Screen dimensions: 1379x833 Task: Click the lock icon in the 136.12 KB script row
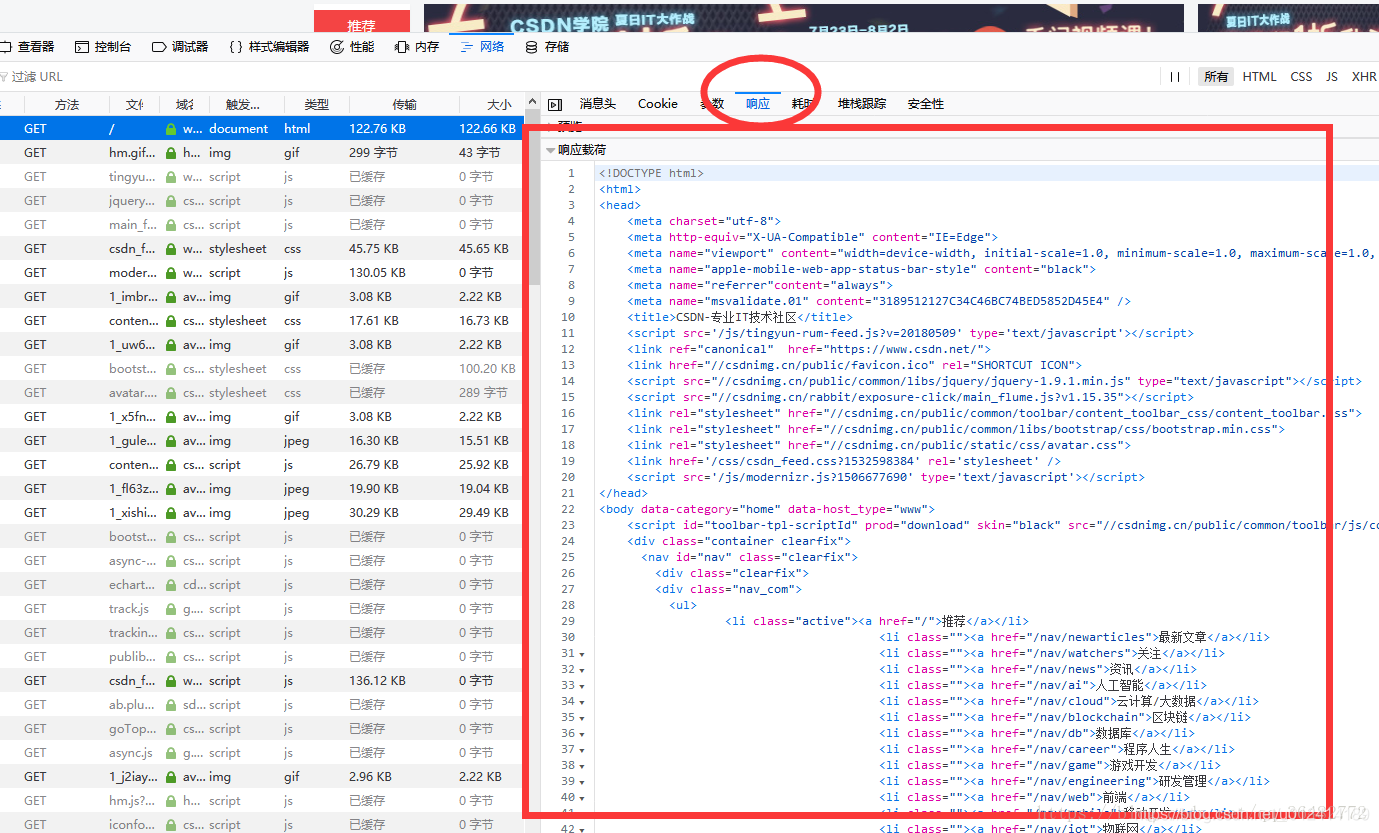[171, 681]
